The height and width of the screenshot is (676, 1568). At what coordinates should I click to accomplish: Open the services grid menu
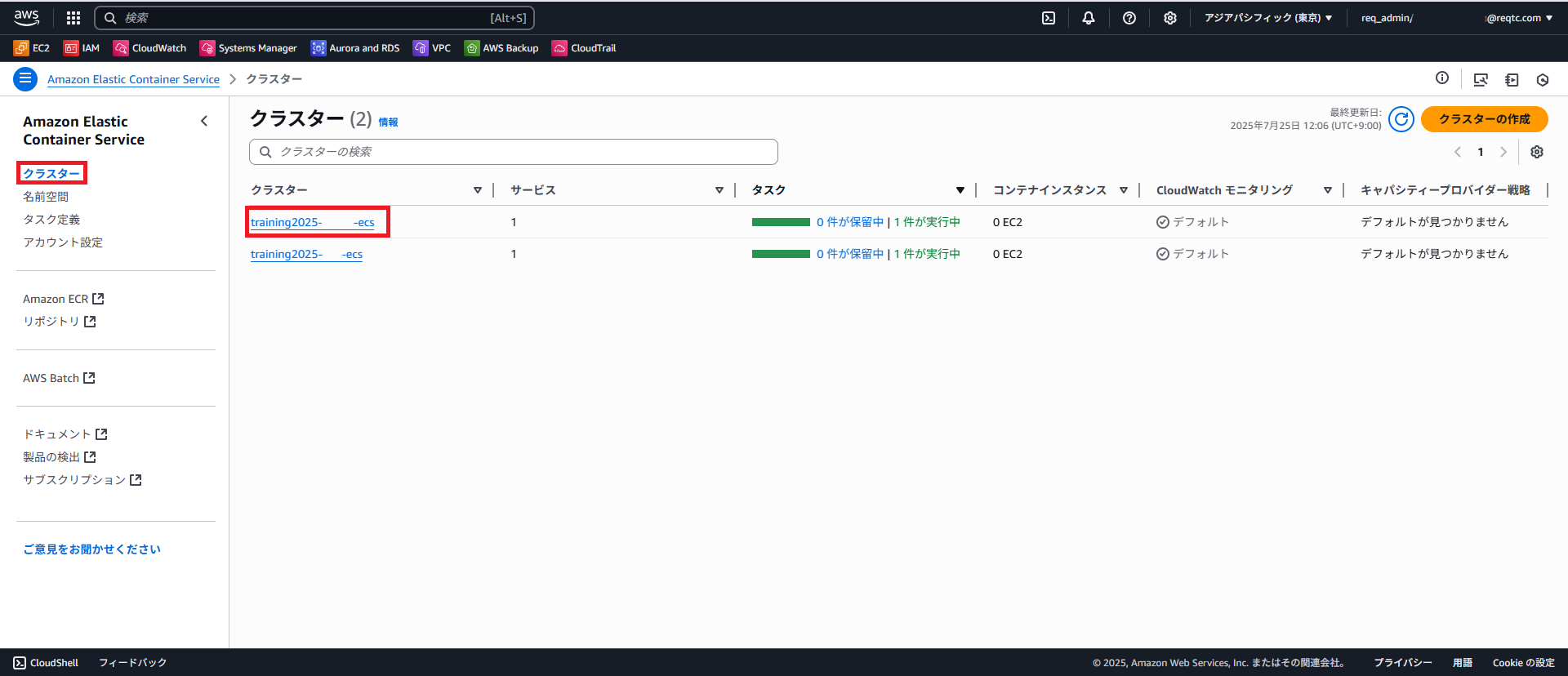(x=73, y=17)
